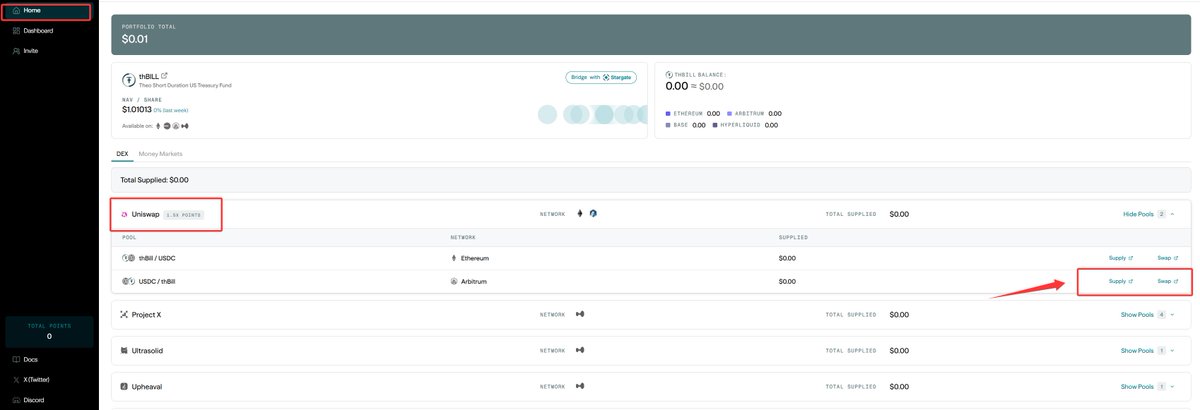
Task: Open the Invite sidebar item
Action: [x=31, y=50]
